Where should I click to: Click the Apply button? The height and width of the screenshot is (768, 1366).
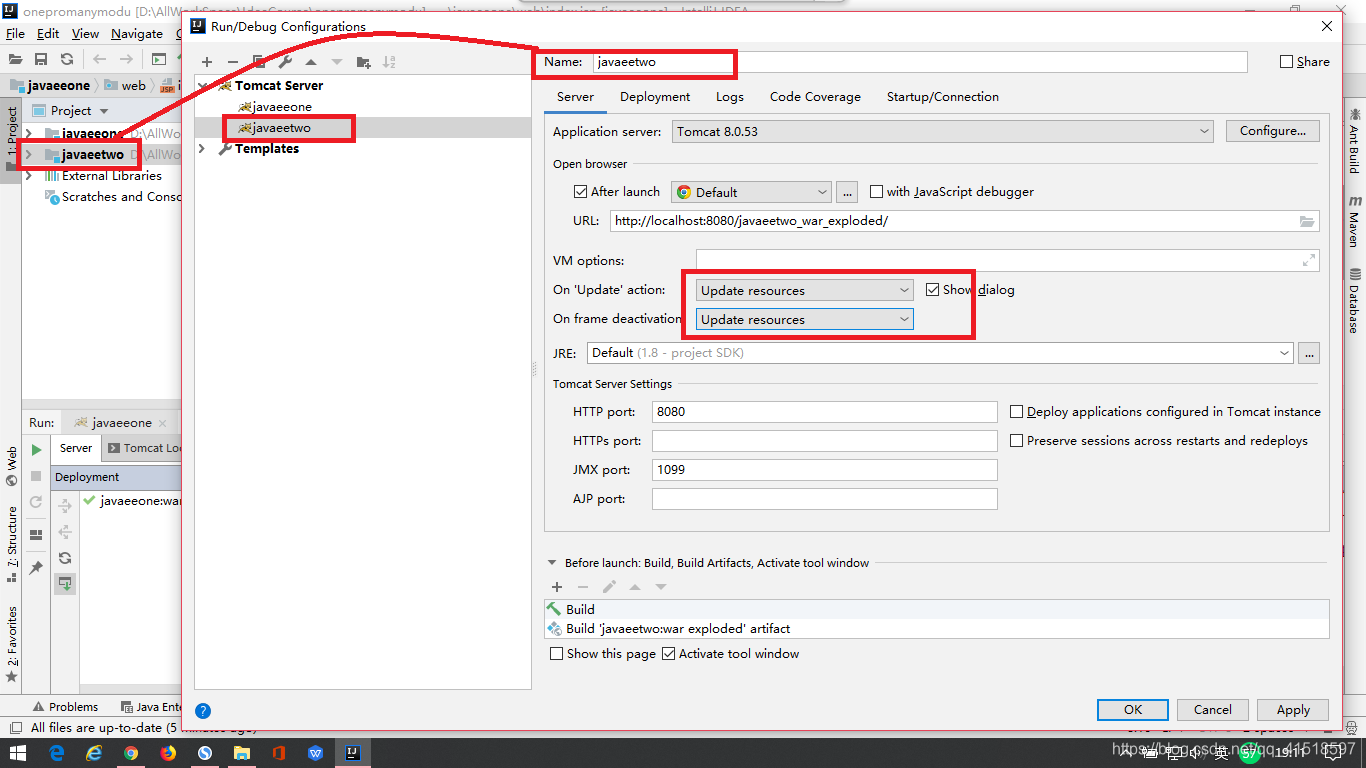pyautogui.click(x=1293, y=710)
